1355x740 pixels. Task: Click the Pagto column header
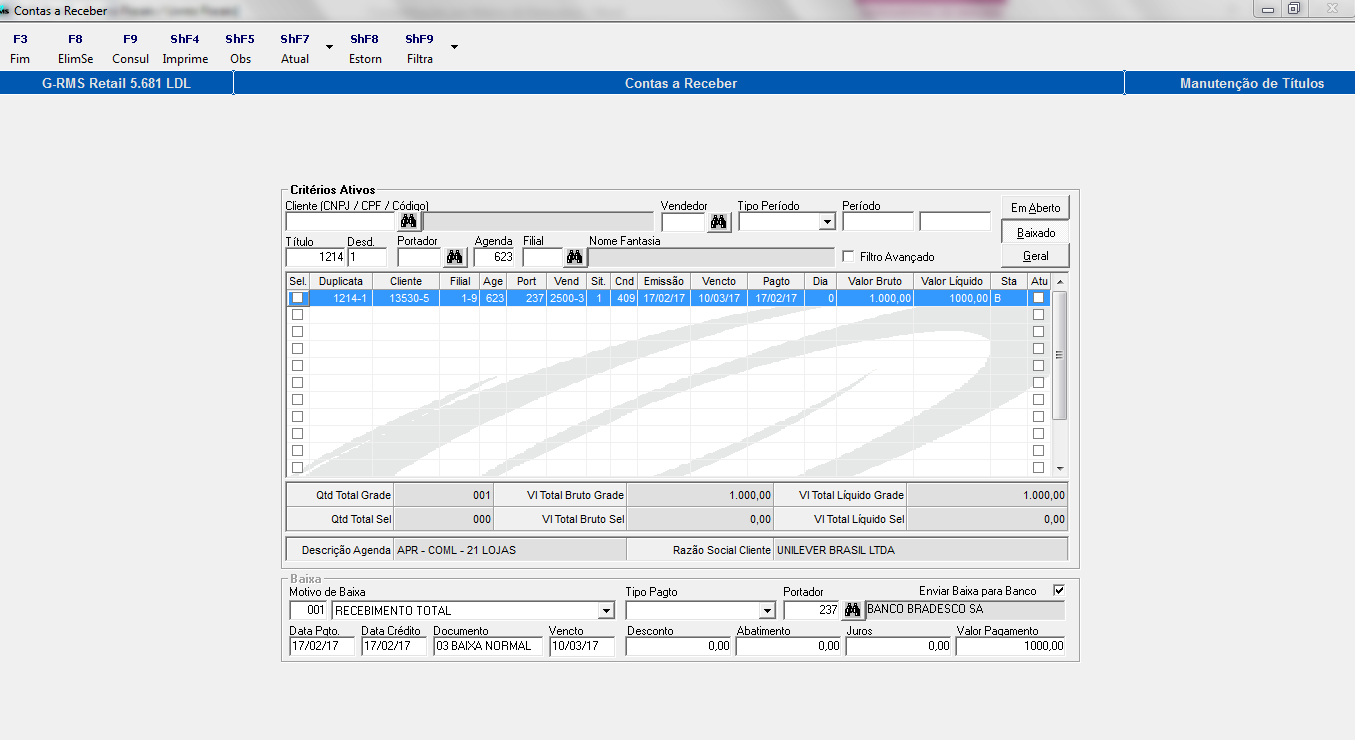(x=776, y=282)
